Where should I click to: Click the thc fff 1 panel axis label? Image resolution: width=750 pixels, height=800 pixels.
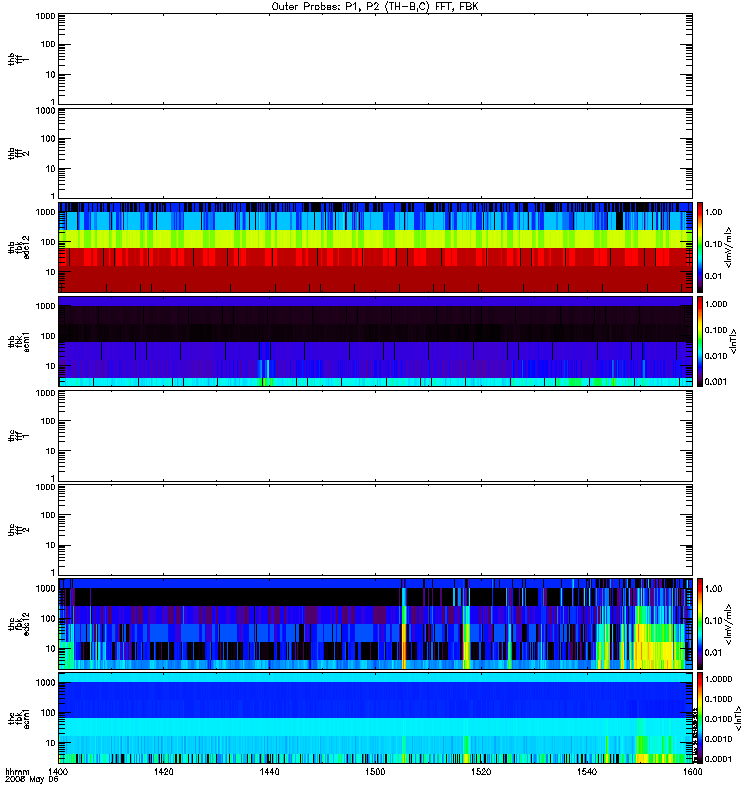click(x=18, y=436)
